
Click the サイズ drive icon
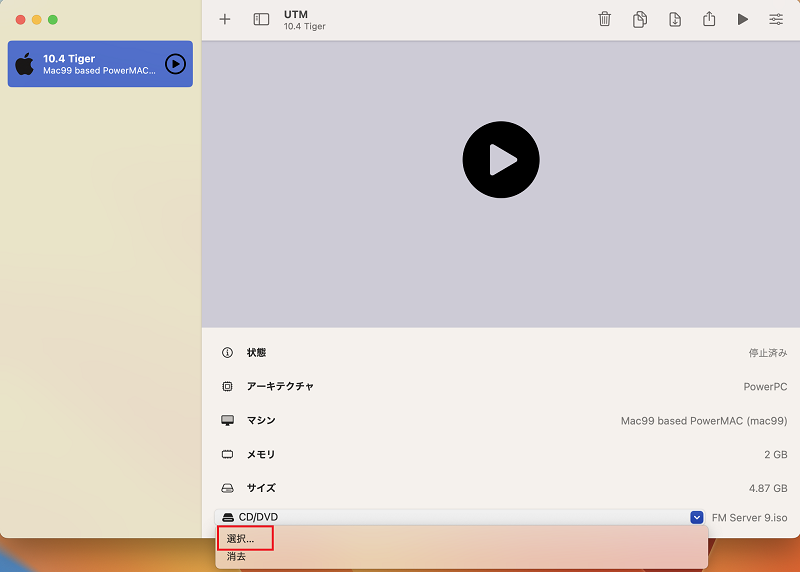pos(228,488)
